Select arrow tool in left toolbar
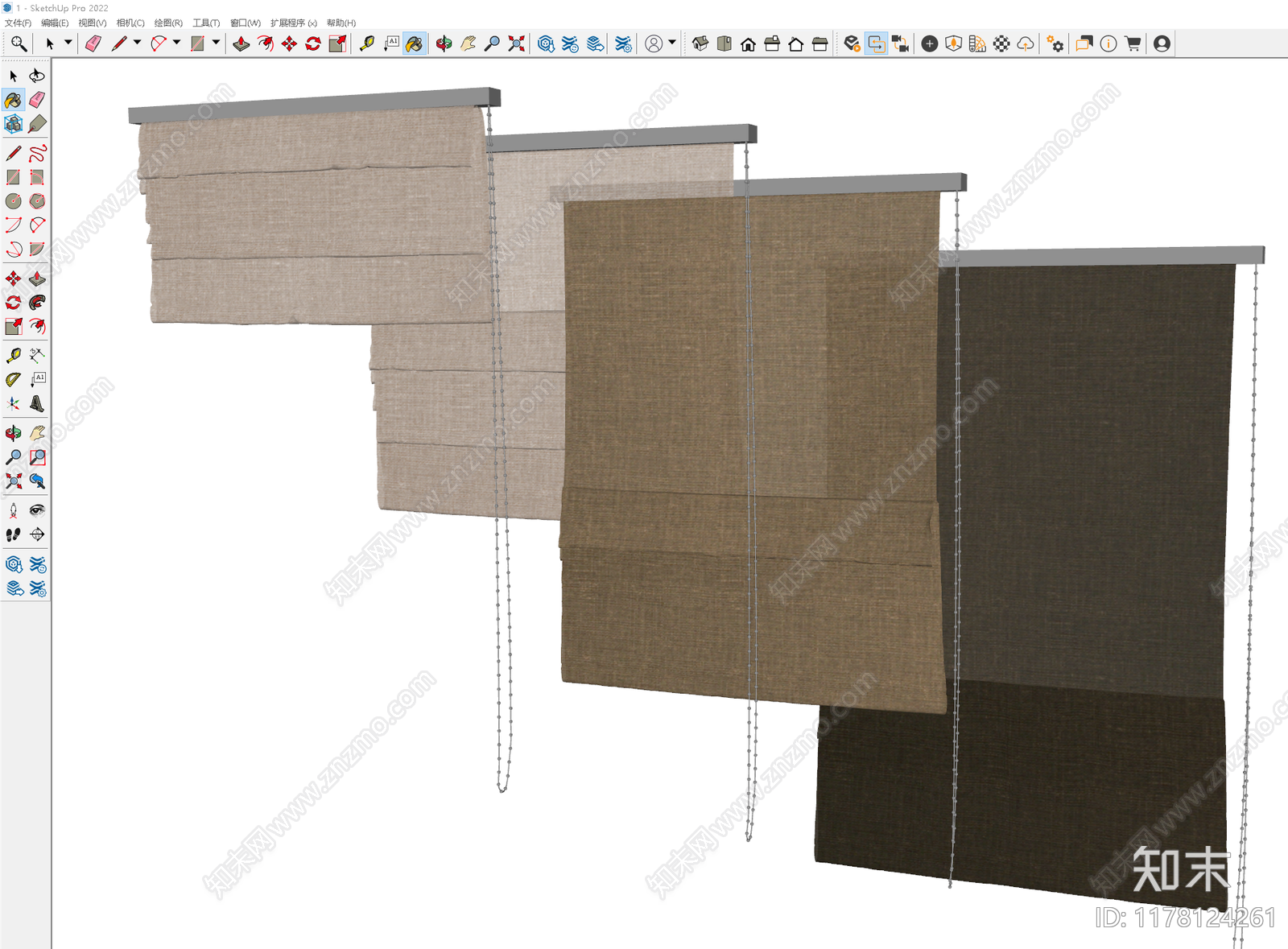 [x=14, y=76]
